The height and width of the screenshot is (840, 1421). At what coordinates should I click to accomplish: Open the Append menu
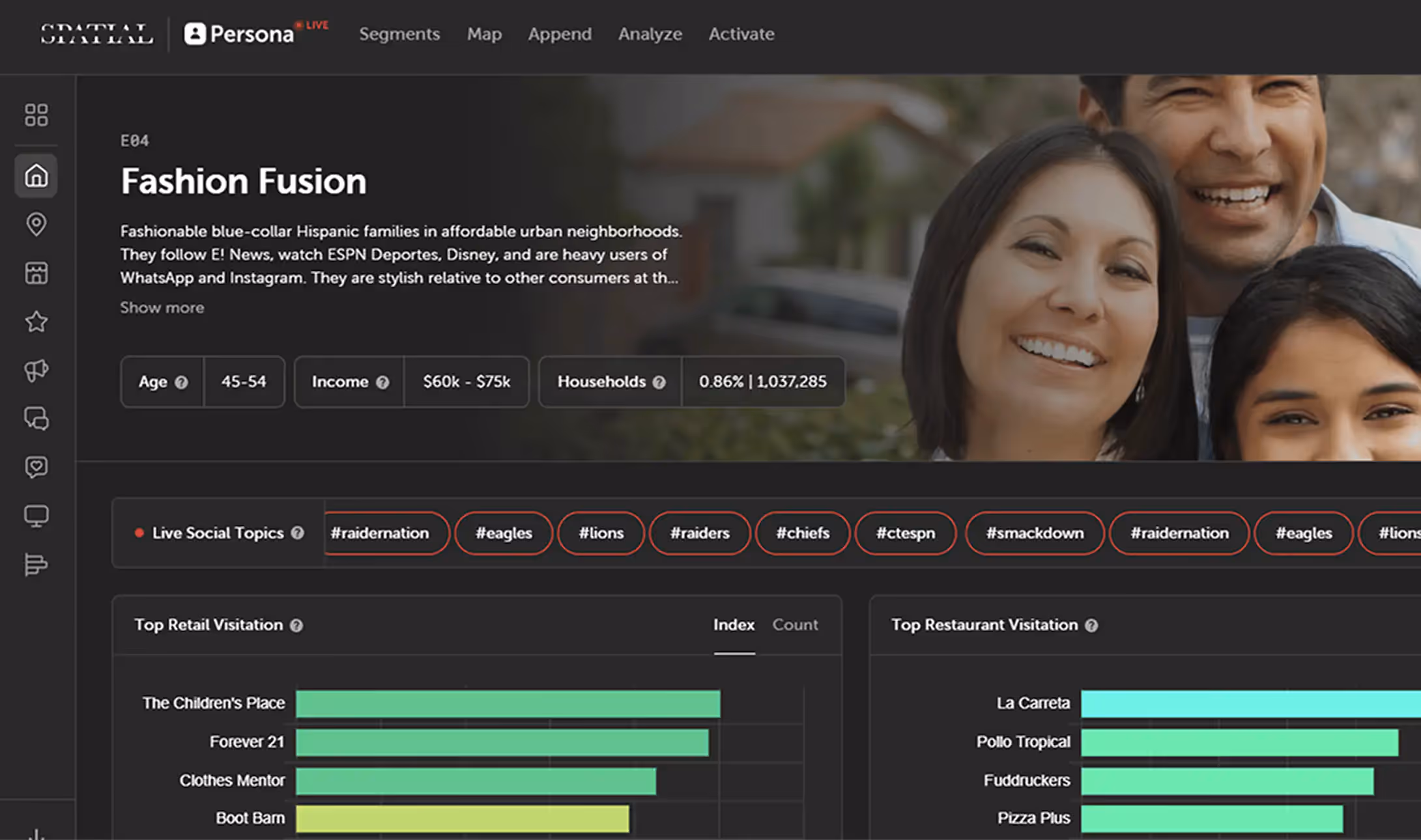pyautogui.click(x=560, y=34)
